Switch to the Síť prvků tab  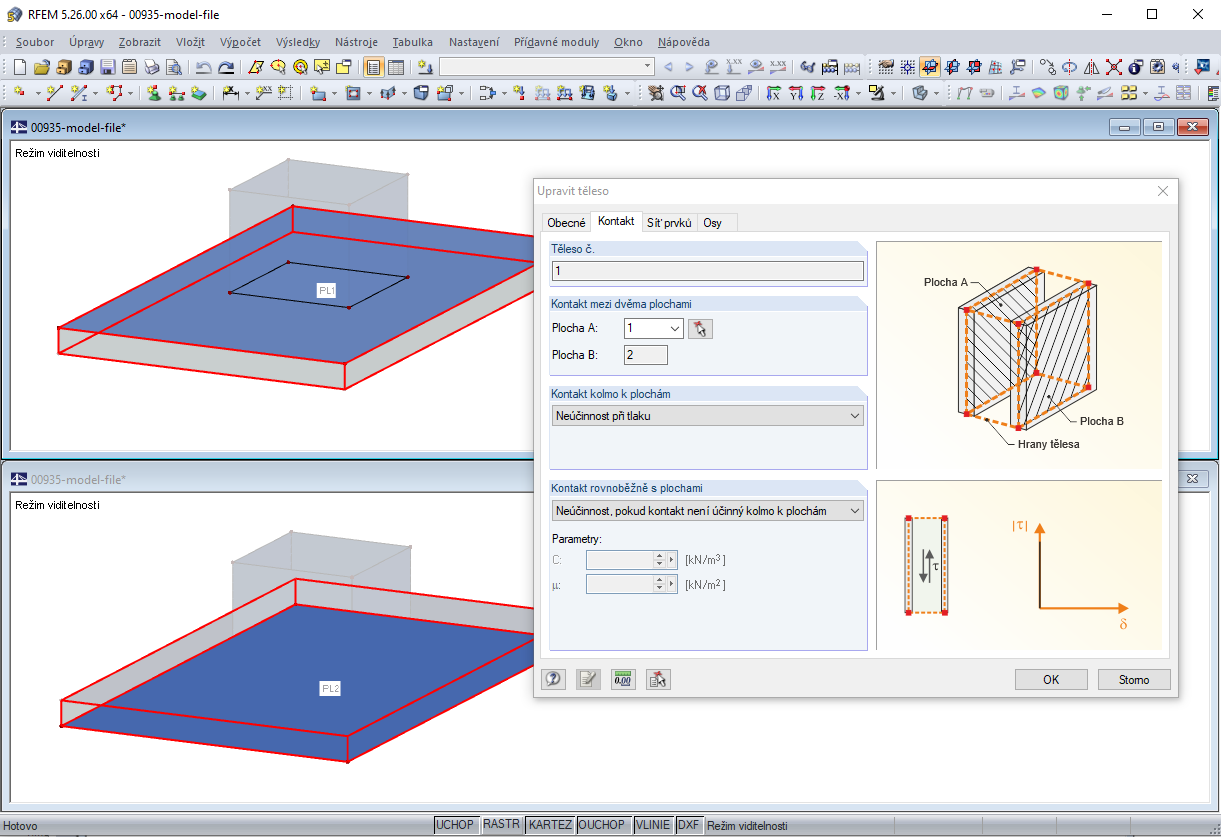click(669, 223)
